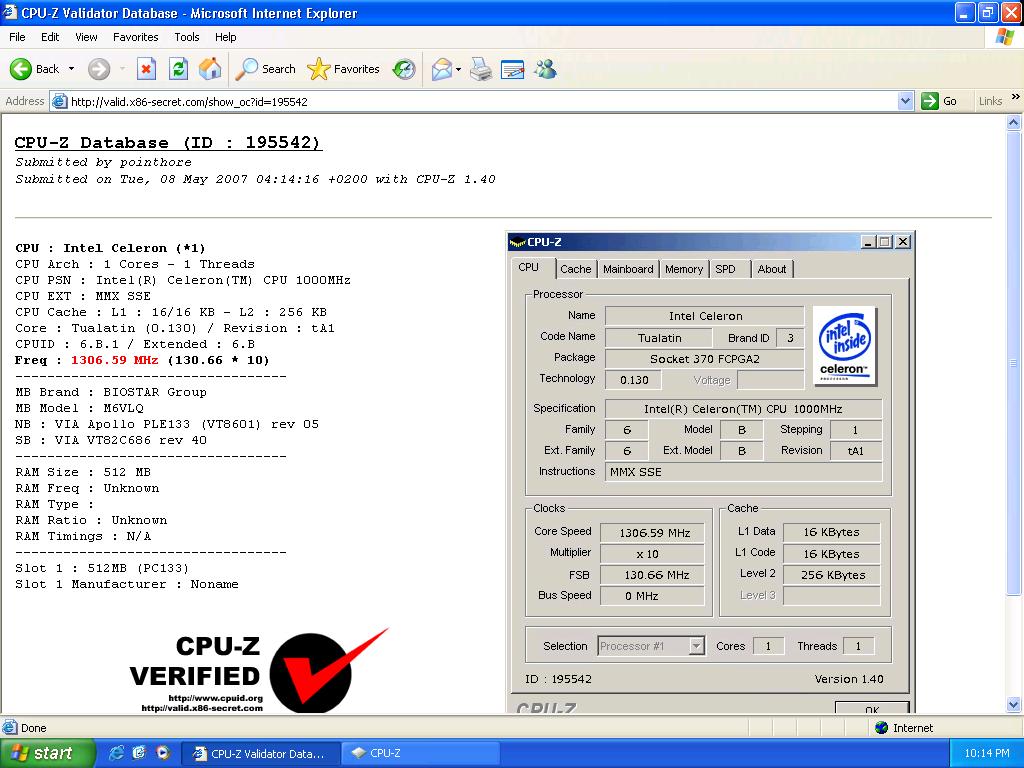The image size is (1024, 768).
Task: Click in the Address URL field
Action: pos(483,101)
